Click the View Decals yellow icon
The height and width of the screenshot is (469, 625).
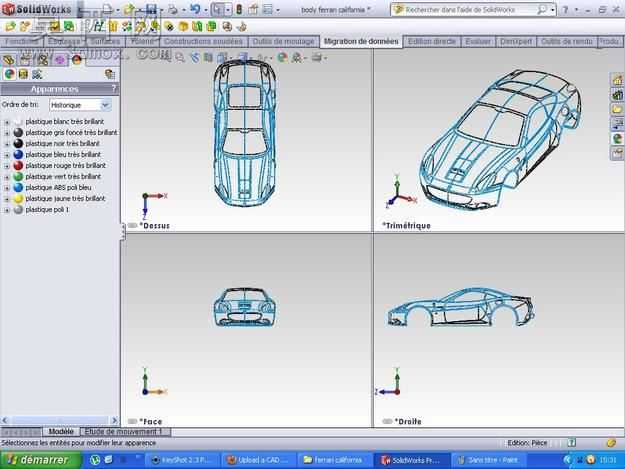pos(23,74)
